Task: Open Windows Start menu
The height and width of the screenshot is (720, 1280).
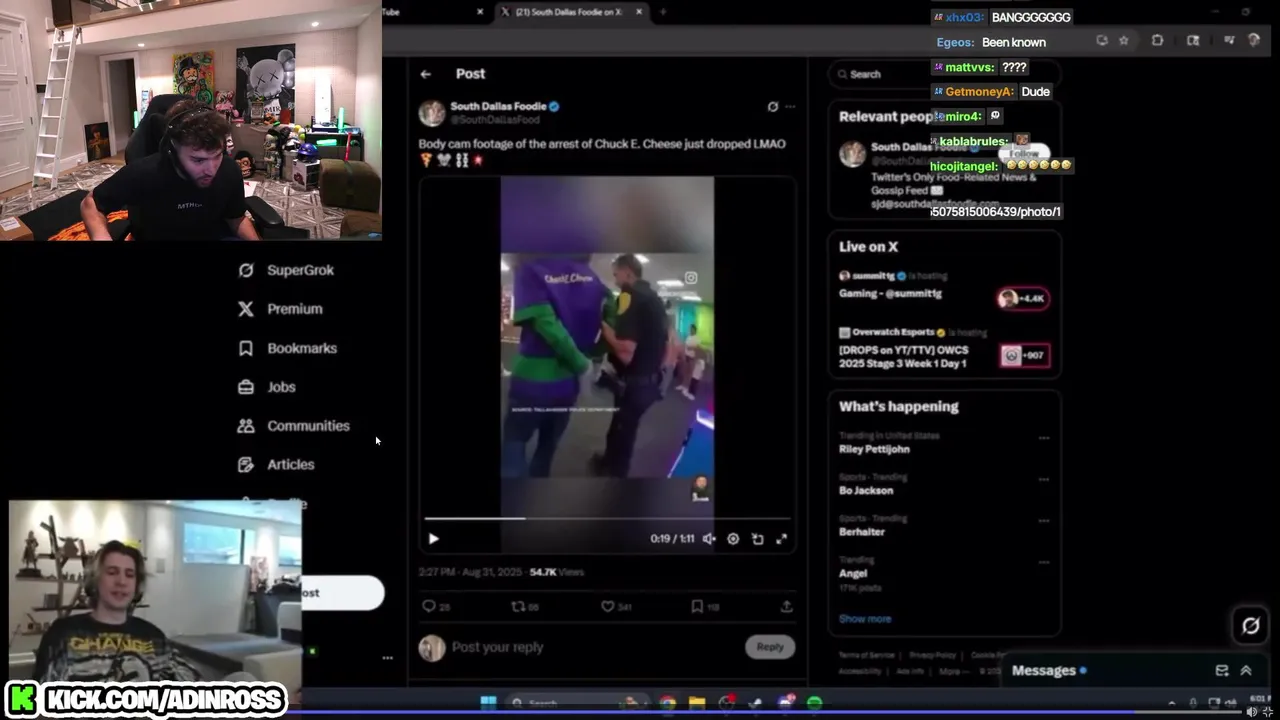Action: [488, 703]
